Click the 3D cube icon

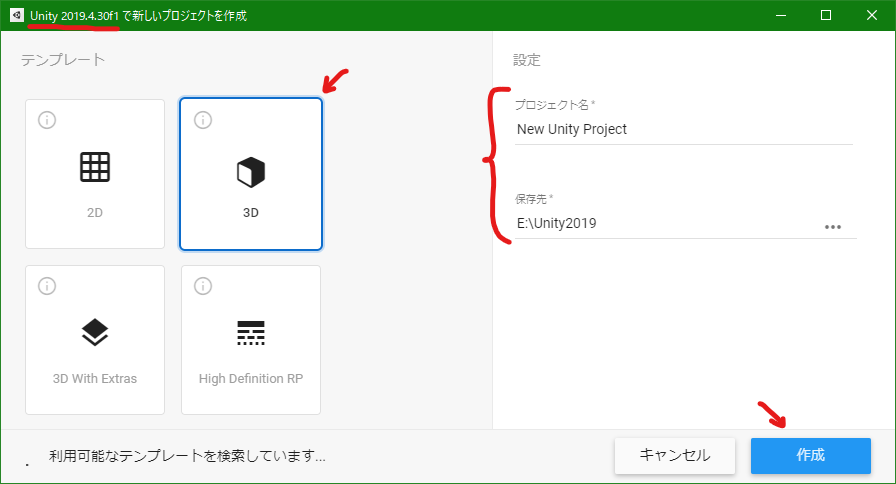(251, 172)
